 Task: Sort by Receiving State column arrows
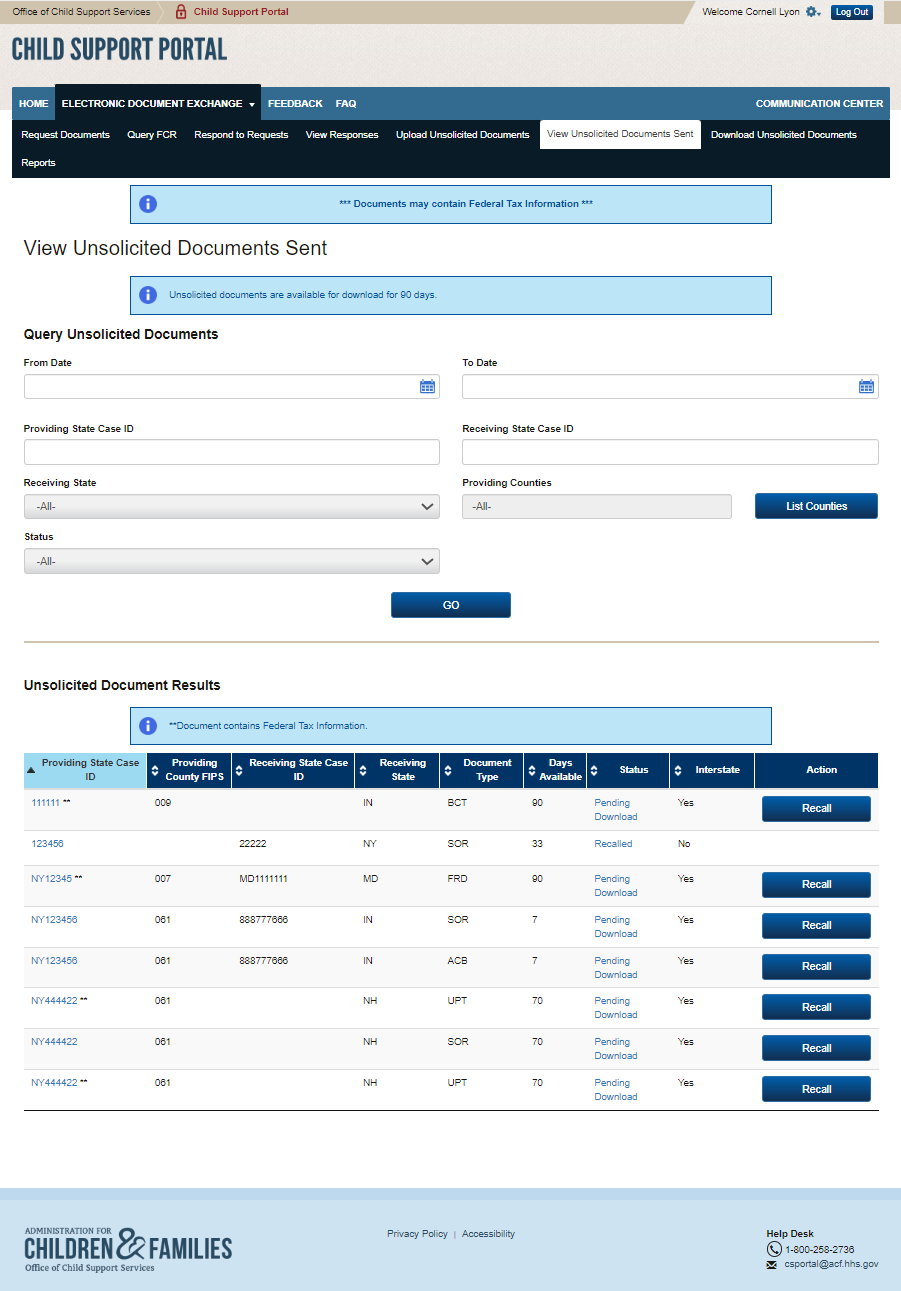[x=362, y=770]
